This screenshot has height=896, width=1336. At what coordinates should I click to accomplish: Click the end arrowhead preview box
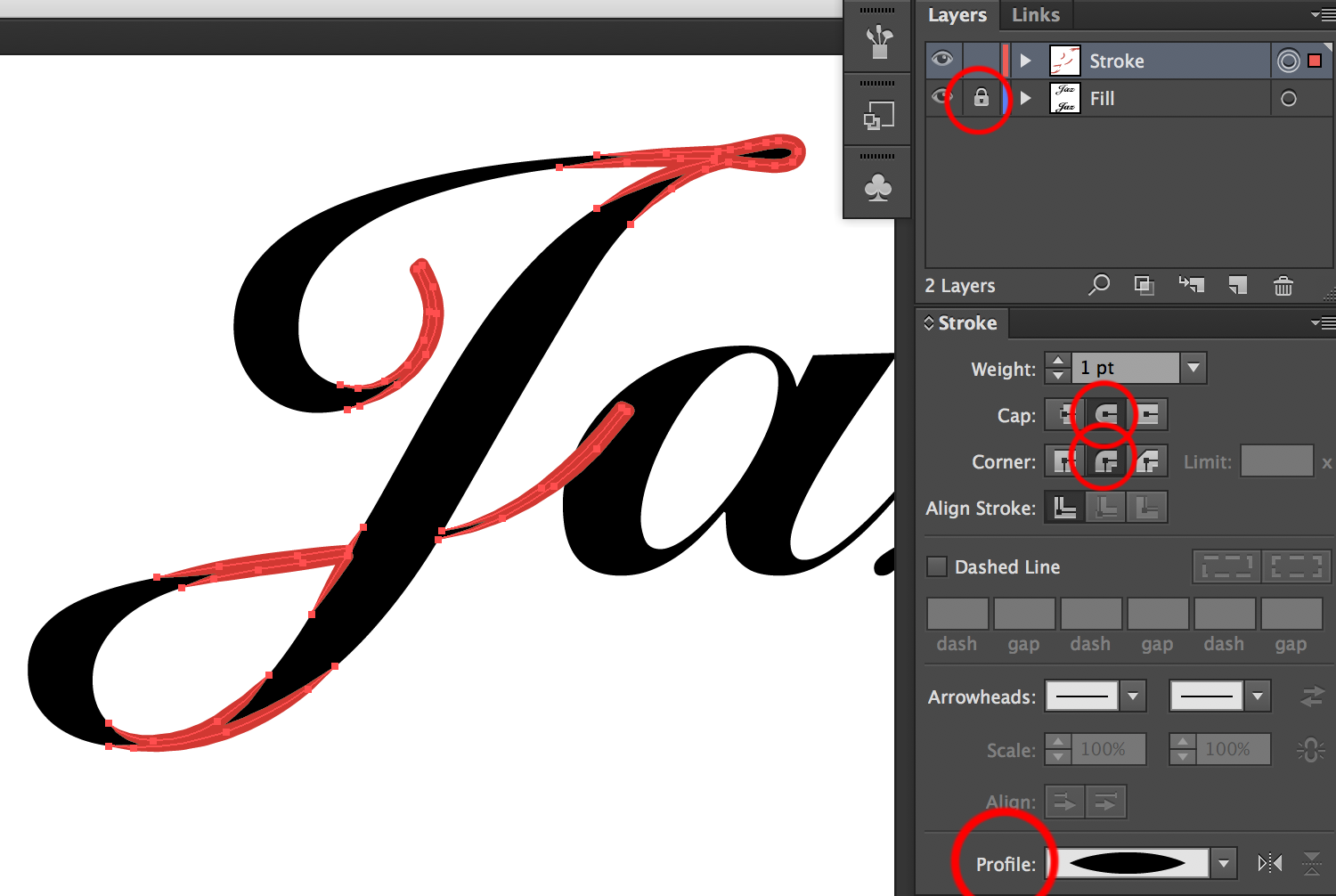[1207, 696]
